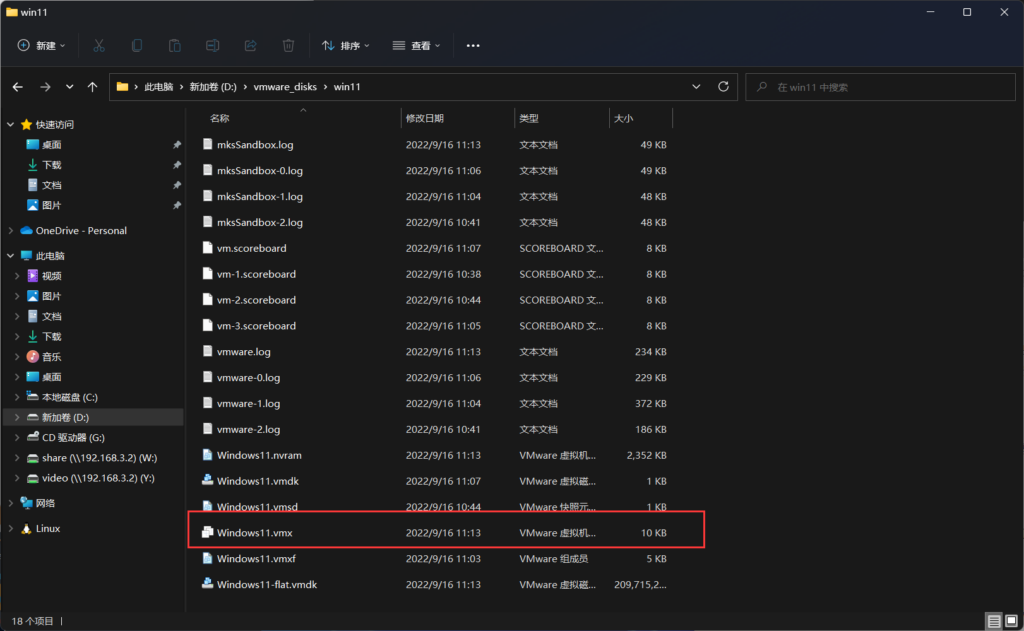Image resolution: width=1024 pixels, height=631 pixels.
Task: Collapse the Quick access (快速访问) tree
Action: pyautogui.click(x=10, y=124)
